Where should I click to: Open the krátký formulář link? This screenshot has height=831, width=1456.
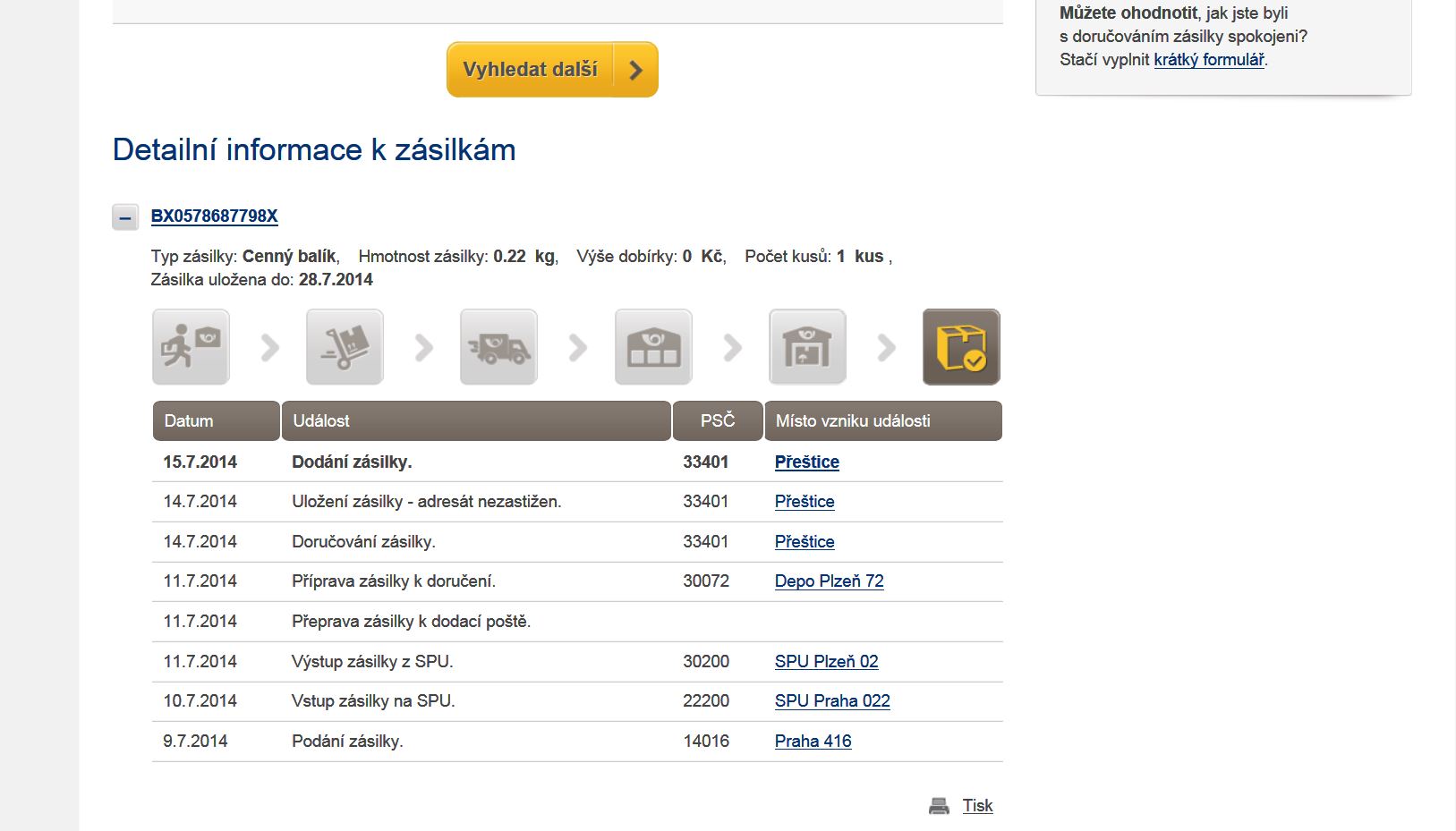coord(1208,60)
